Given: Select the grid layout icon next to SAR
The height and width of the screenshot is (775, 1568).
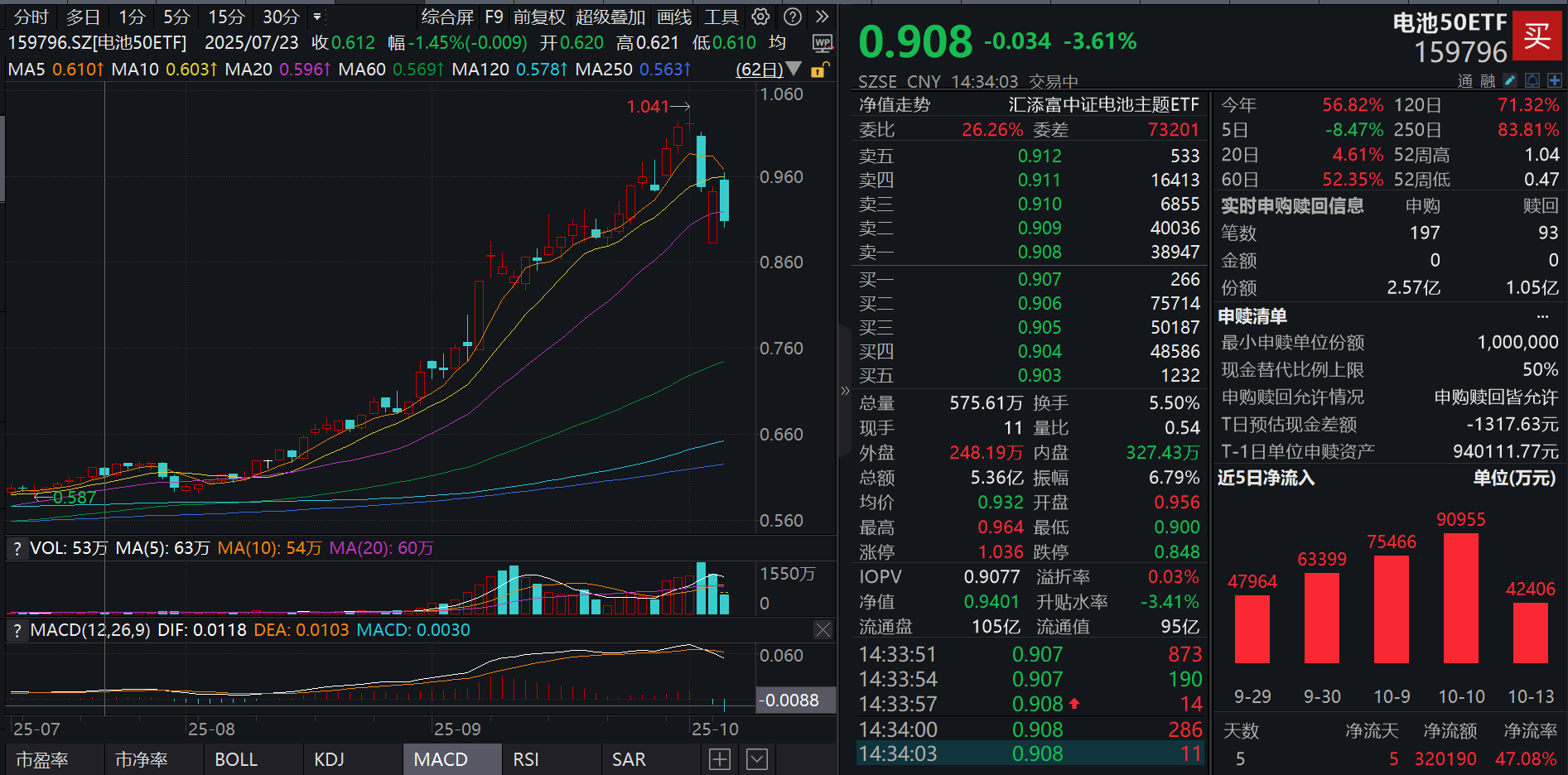Looking at the screenshot, I should coord(719,758).
